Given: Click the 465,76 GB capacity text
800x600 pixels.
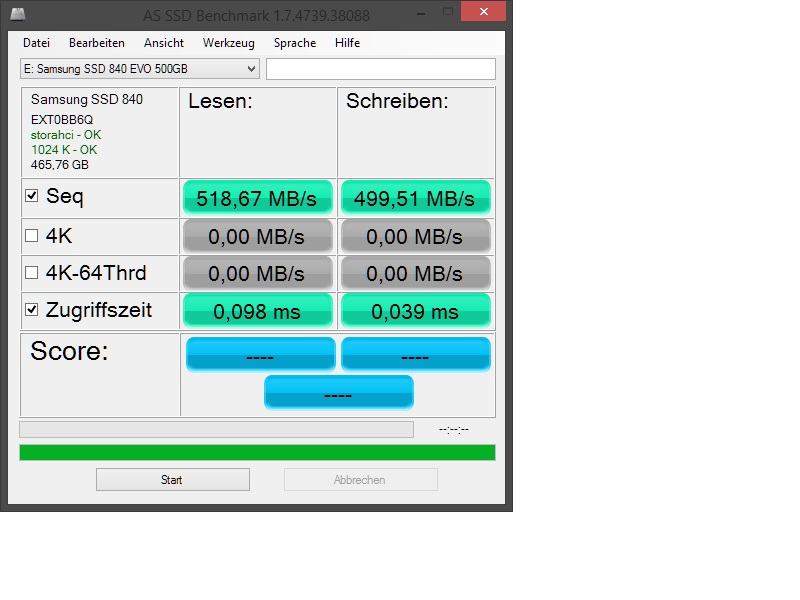Looking at the screenshot, I should (60, 165).
